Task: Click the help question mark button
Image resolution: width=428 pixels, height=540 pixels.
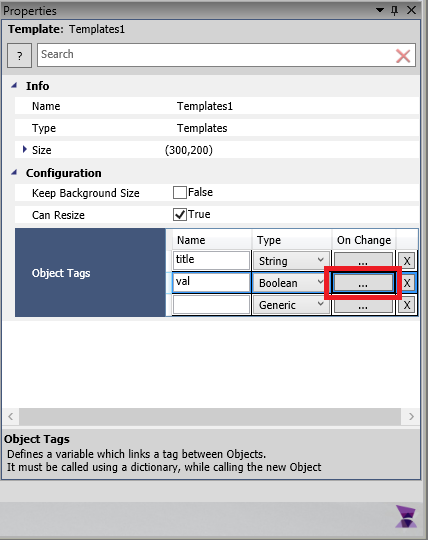Action: pyautogui.click(x=19, y=55)
